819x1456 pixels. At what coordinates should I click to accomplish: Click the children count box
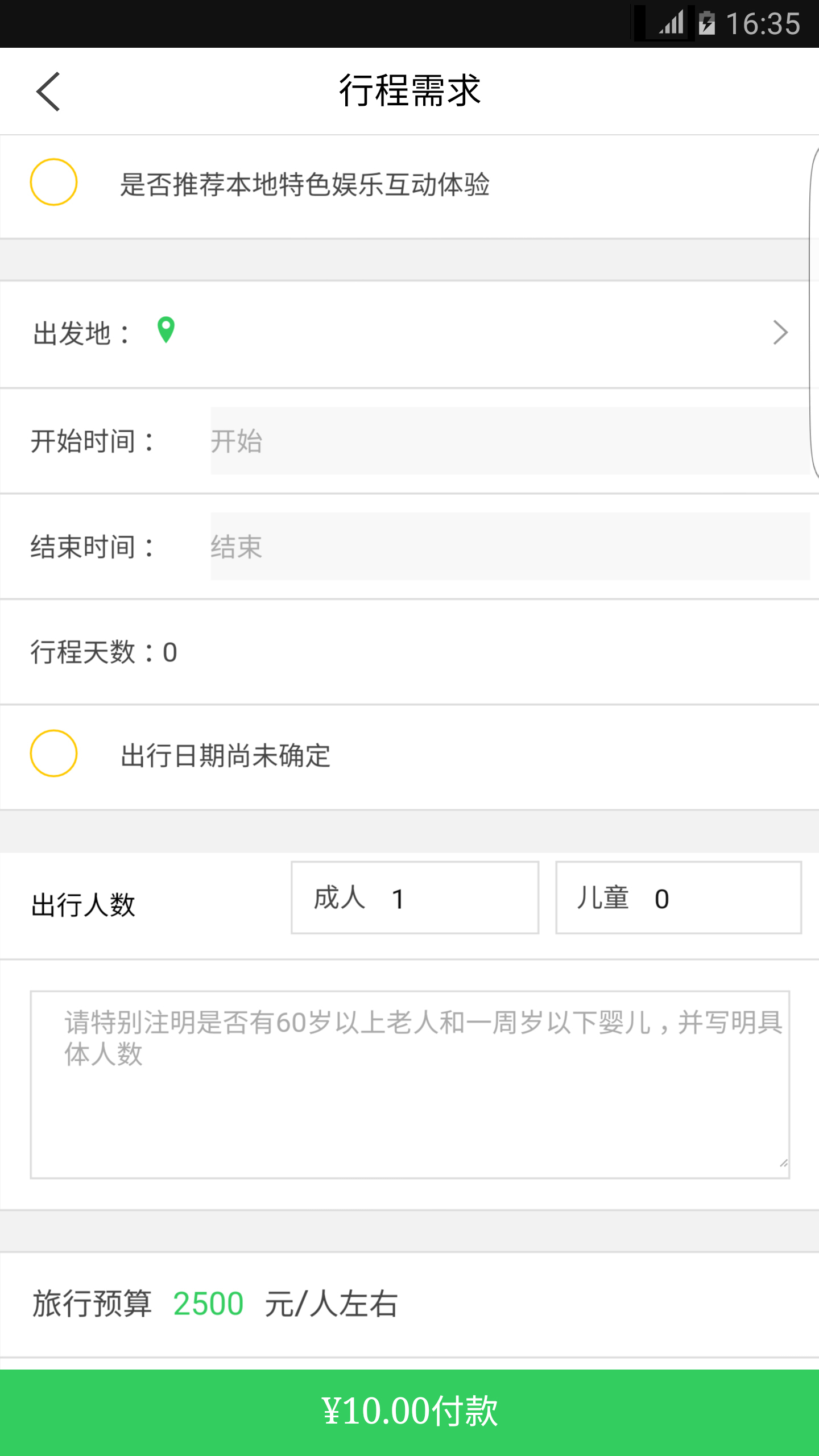pyautogui.click(x=679, y=898)
